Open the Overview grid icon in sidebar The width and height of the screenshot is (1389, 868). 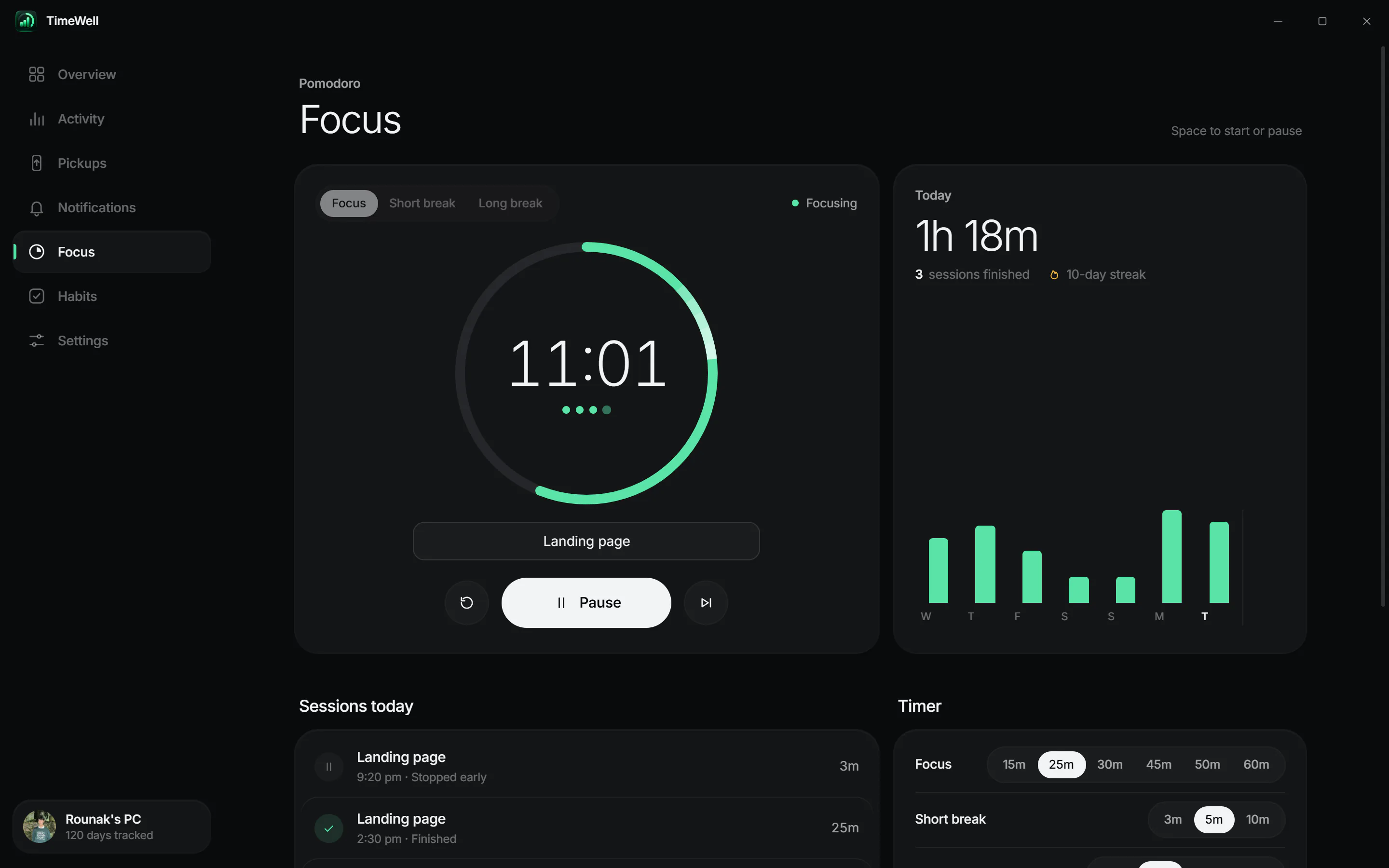[x=37, y=75]
